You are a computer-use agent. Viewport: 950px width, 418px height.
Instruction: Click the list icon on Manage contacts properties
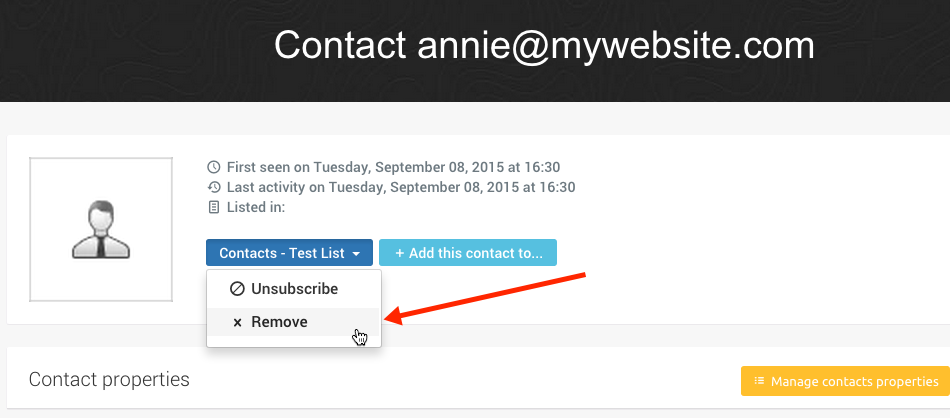[759, 381]
